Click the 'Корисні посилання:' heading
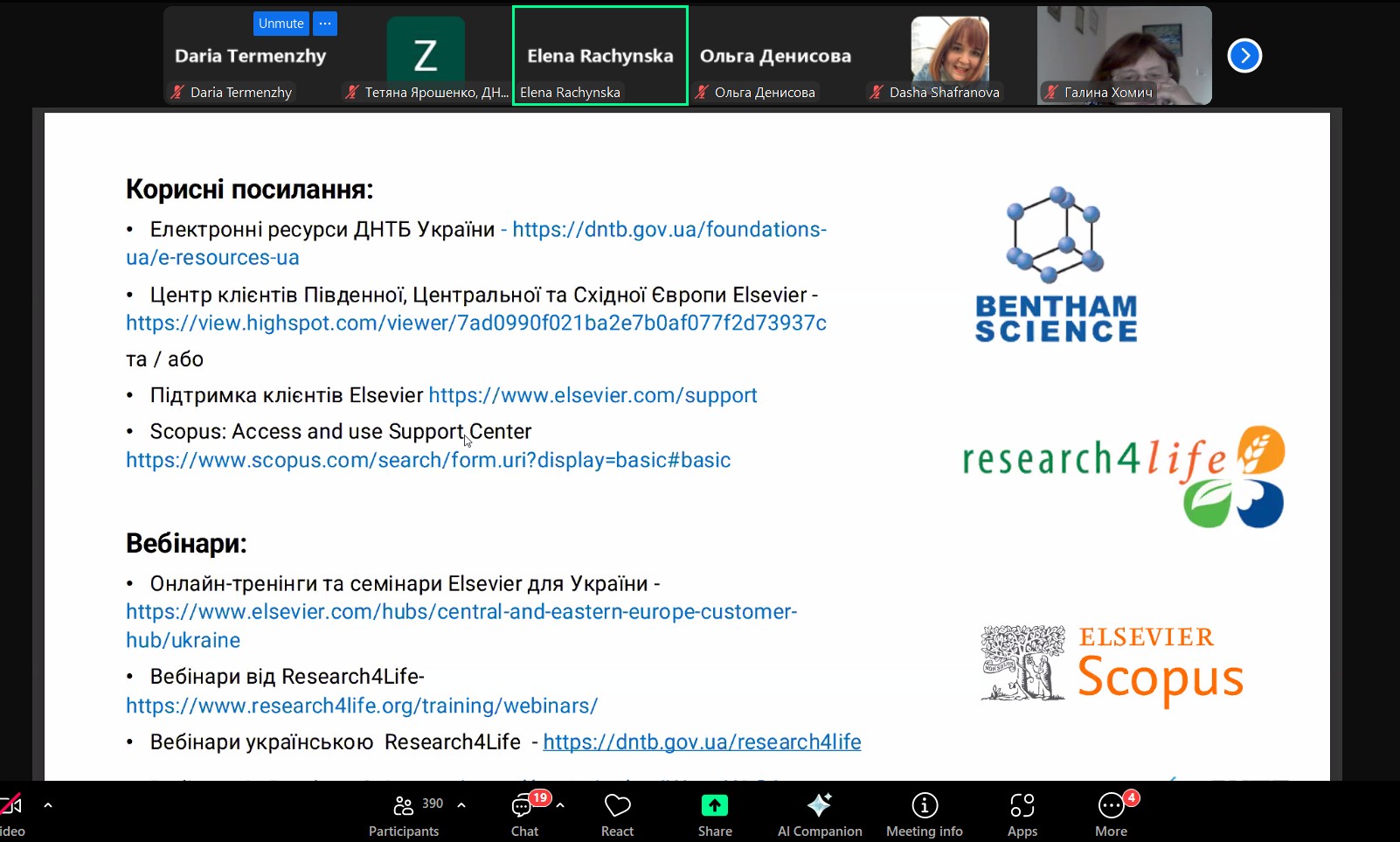1400x842 pixels. click(250, 190)
